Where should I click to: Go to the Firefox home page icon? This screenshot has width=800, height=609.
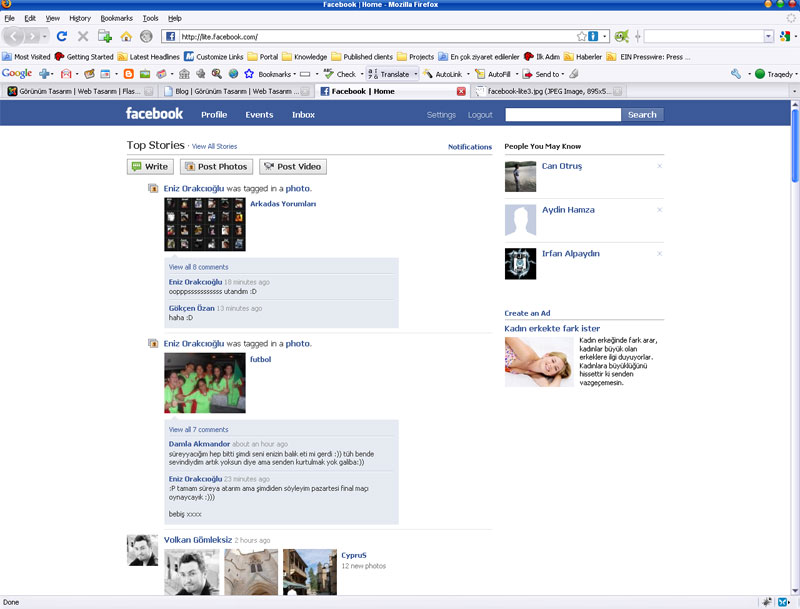(x=126, y=36)
